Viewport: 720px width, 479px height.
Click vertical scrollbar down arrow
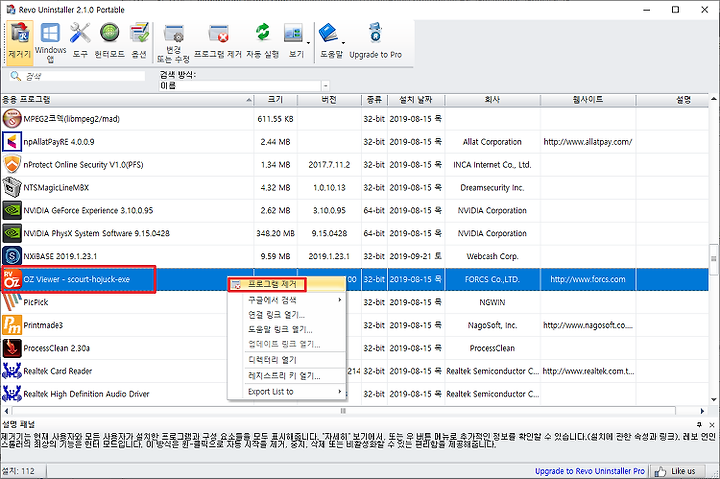[x=714, y=400]
